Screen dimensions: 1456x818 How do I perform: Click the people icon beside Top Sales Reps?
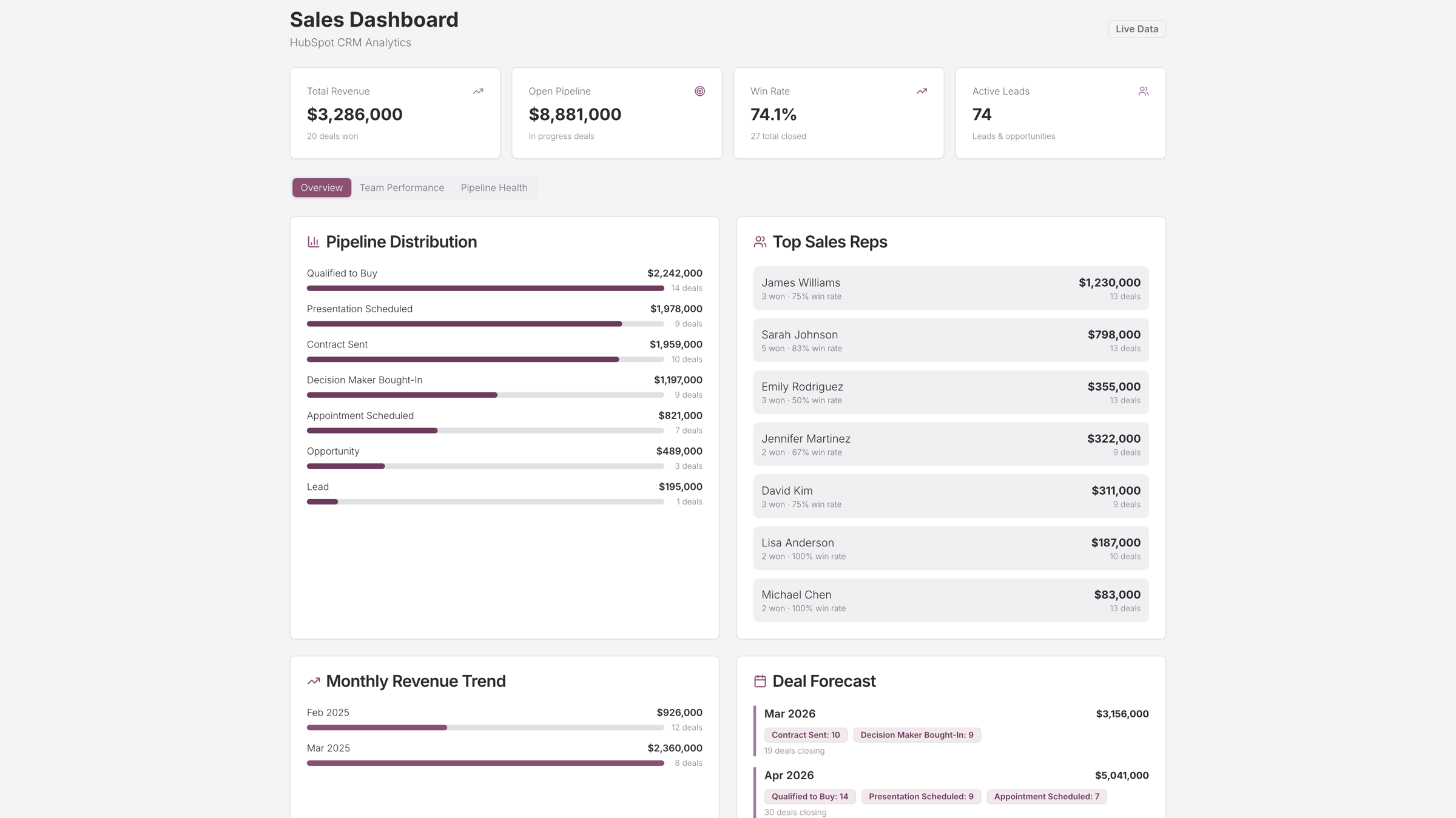[759, 241]
